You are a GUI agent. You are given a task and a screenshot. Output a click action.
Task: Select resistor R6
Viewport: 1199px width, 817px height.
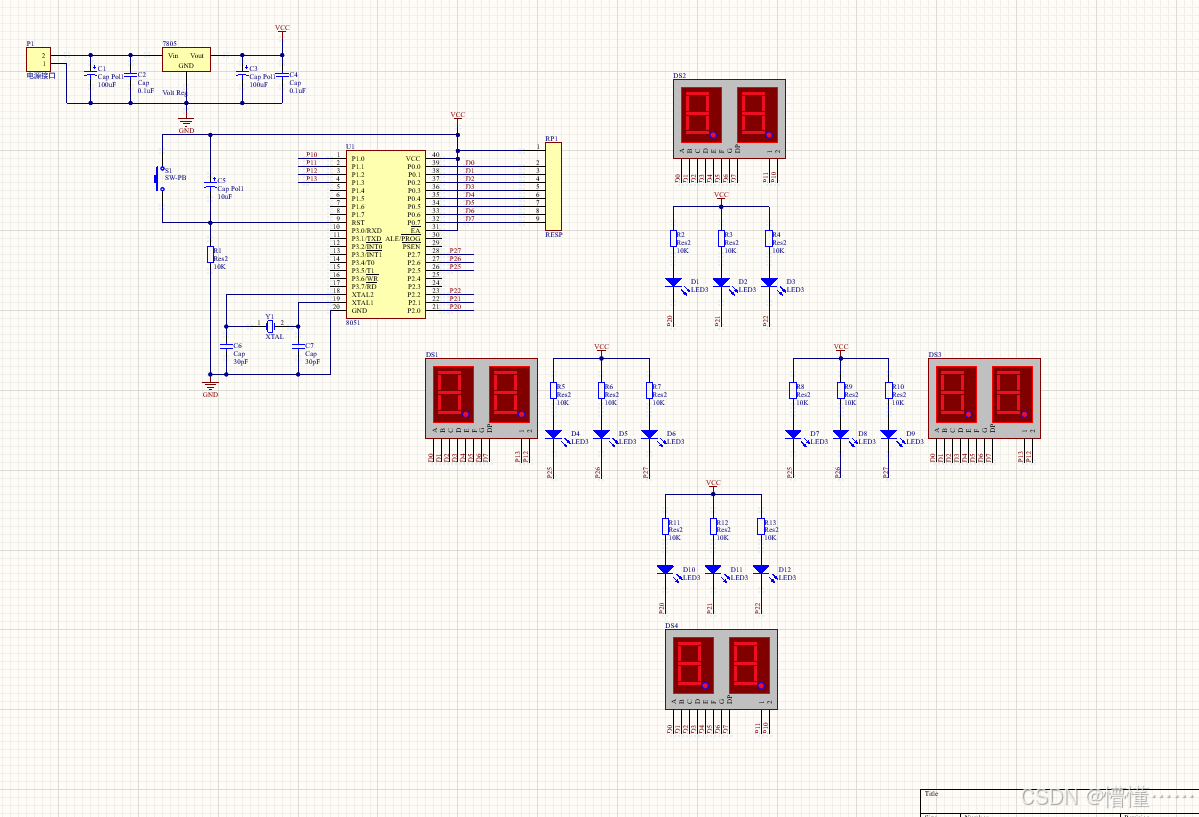point(602,391)
